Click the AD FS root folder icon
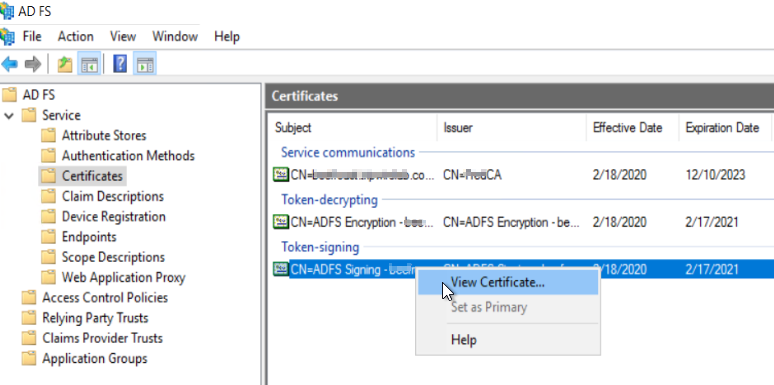This screenshot has width=774, height=385. click(x=9, y=94)
